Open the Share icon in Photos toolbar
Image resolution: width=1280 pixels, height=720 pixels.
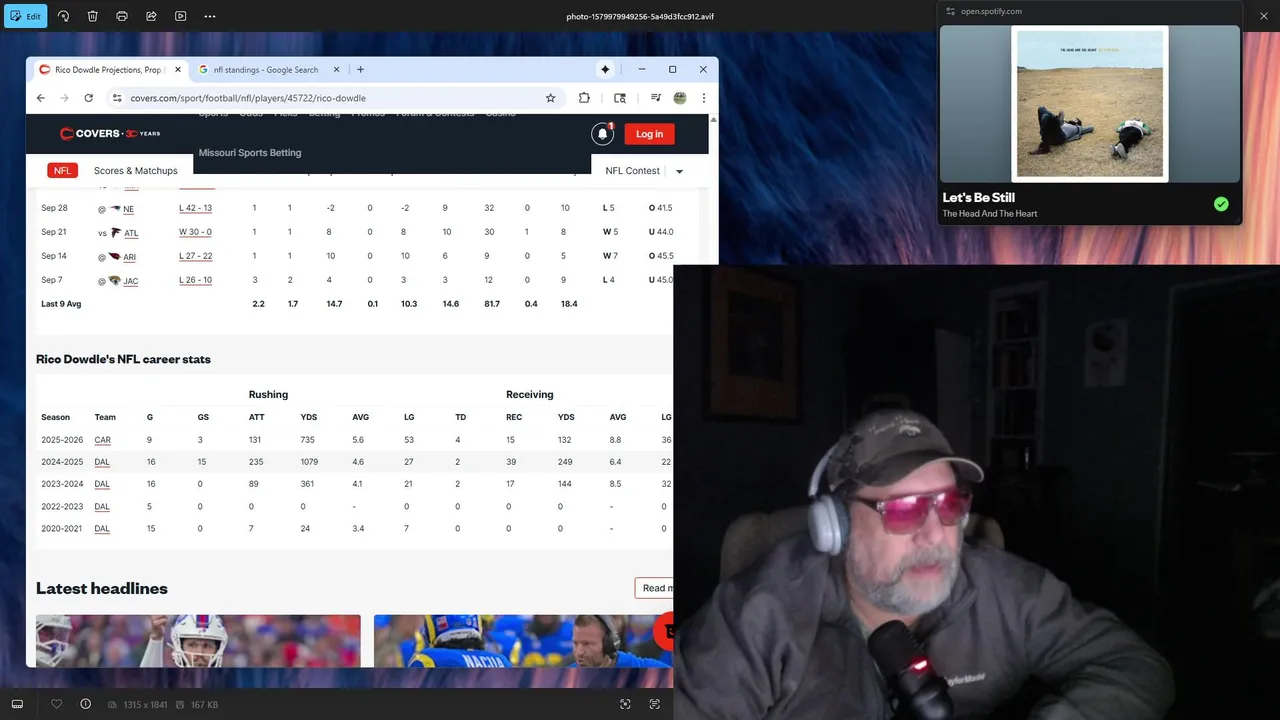151,16
